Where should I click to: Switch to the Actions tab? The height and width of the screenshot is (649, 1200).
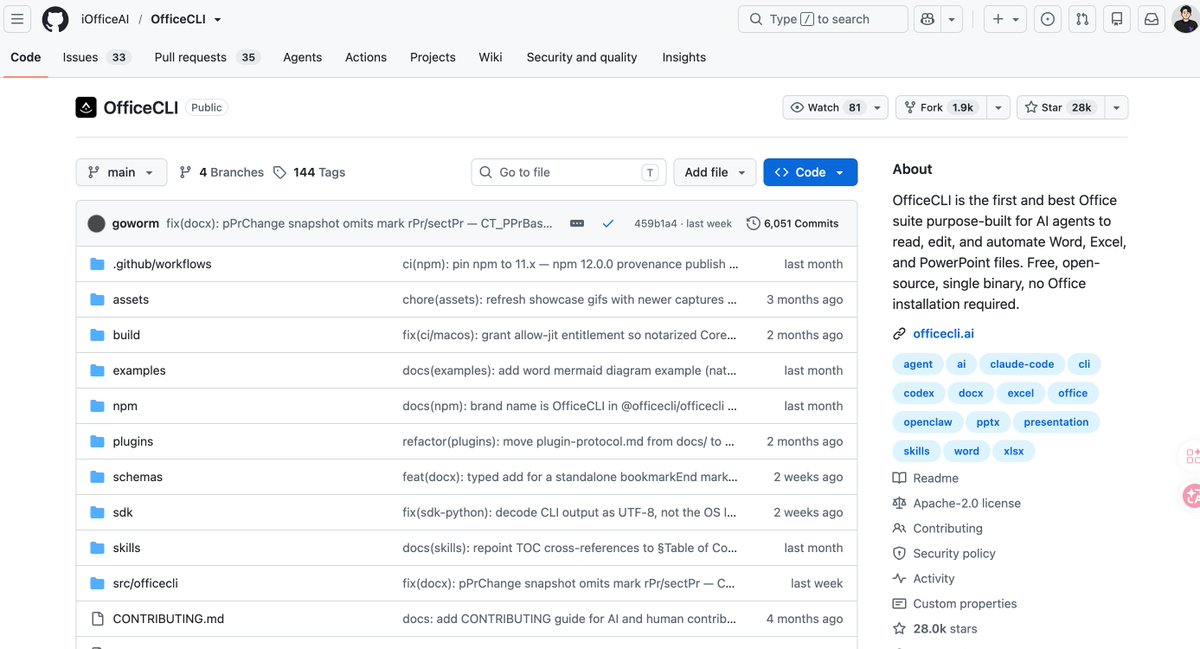366,57
